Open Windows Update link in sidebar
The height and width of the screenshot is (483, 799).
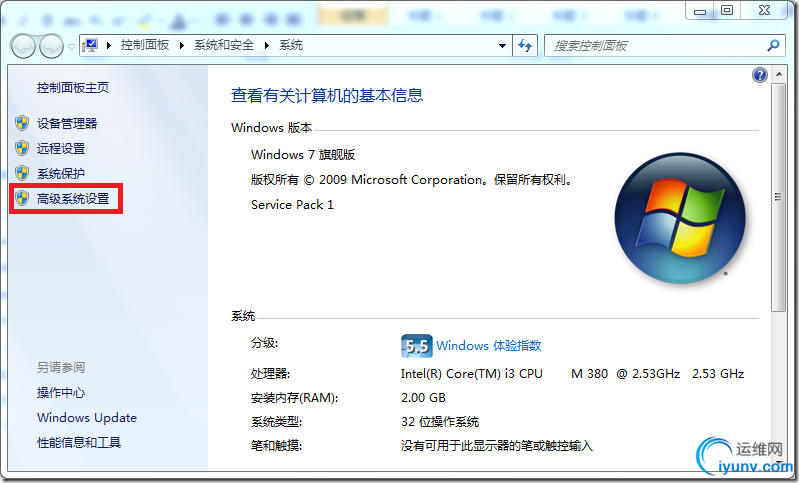(87, 418)
